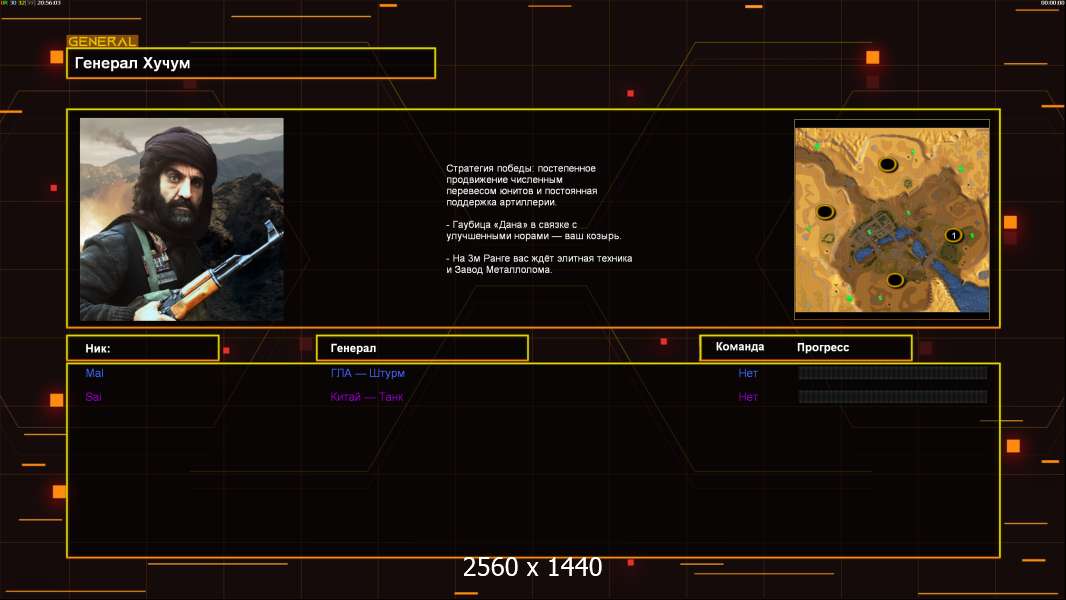1066x600 pixels.
Task: Select player name Mal
Action: tap(94, 373)
